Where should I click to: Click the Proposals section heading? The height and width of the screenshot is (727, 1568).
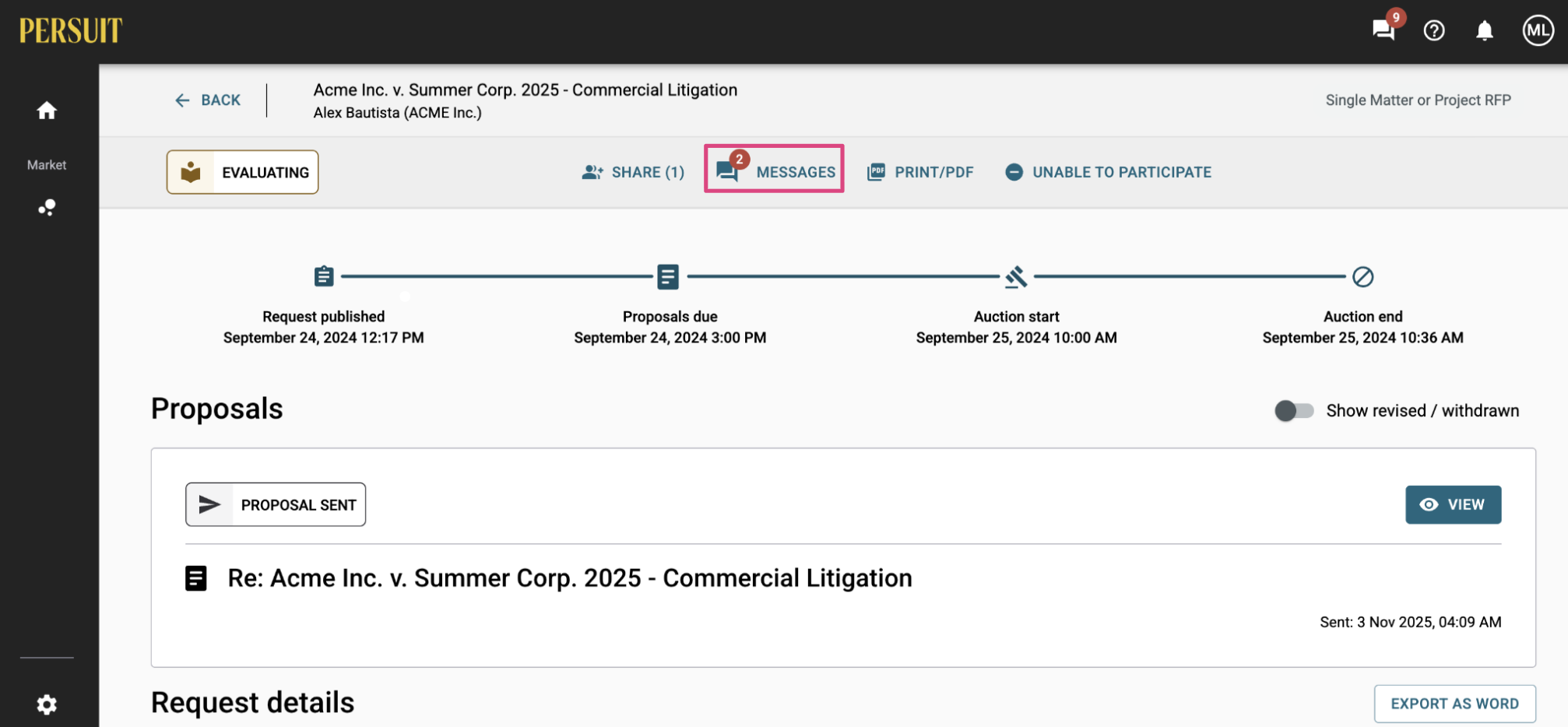(x=217, y=409)
